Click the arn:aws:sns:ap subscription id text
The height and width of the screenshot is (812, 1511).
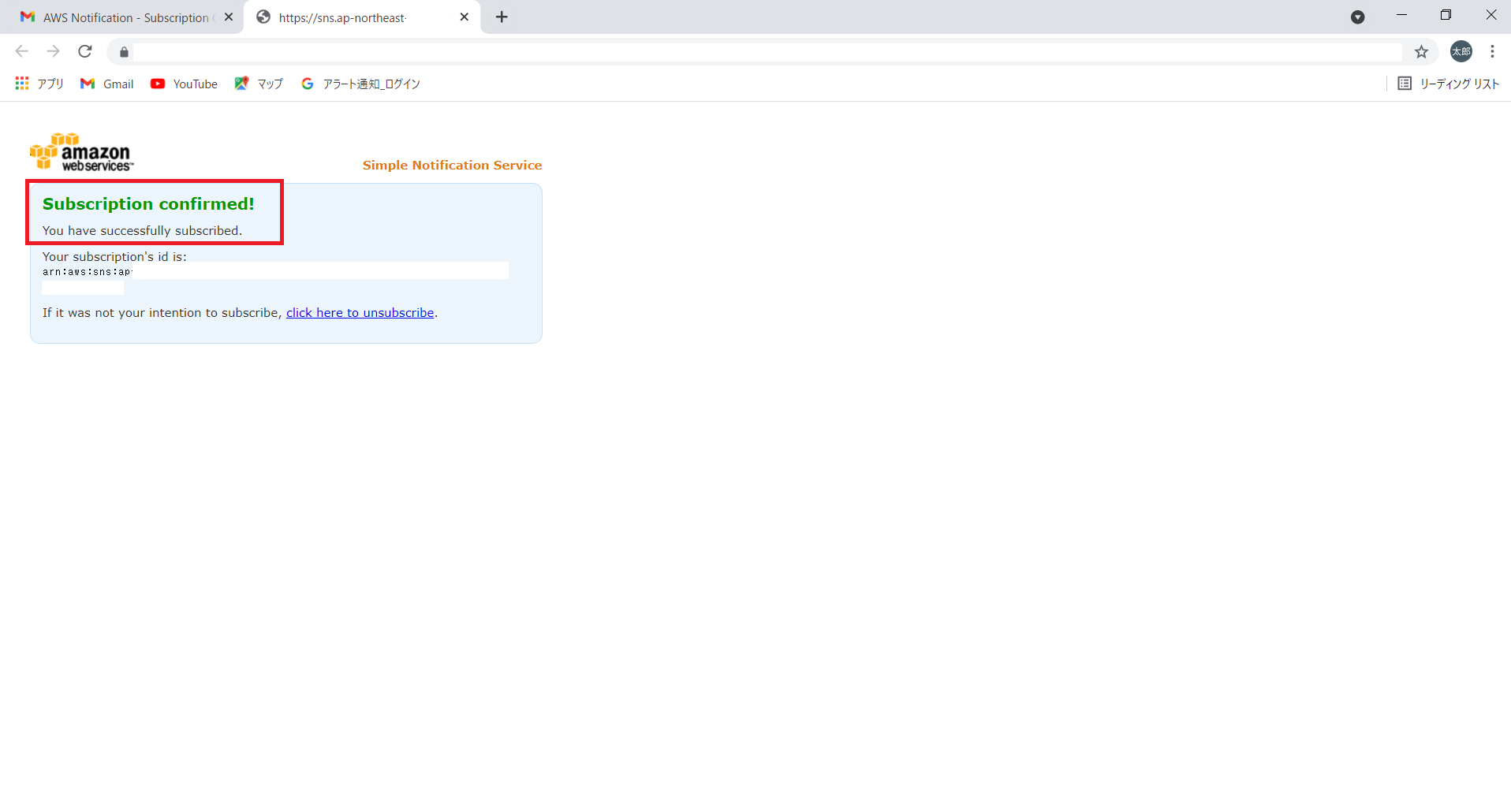(x=87, y=272)
